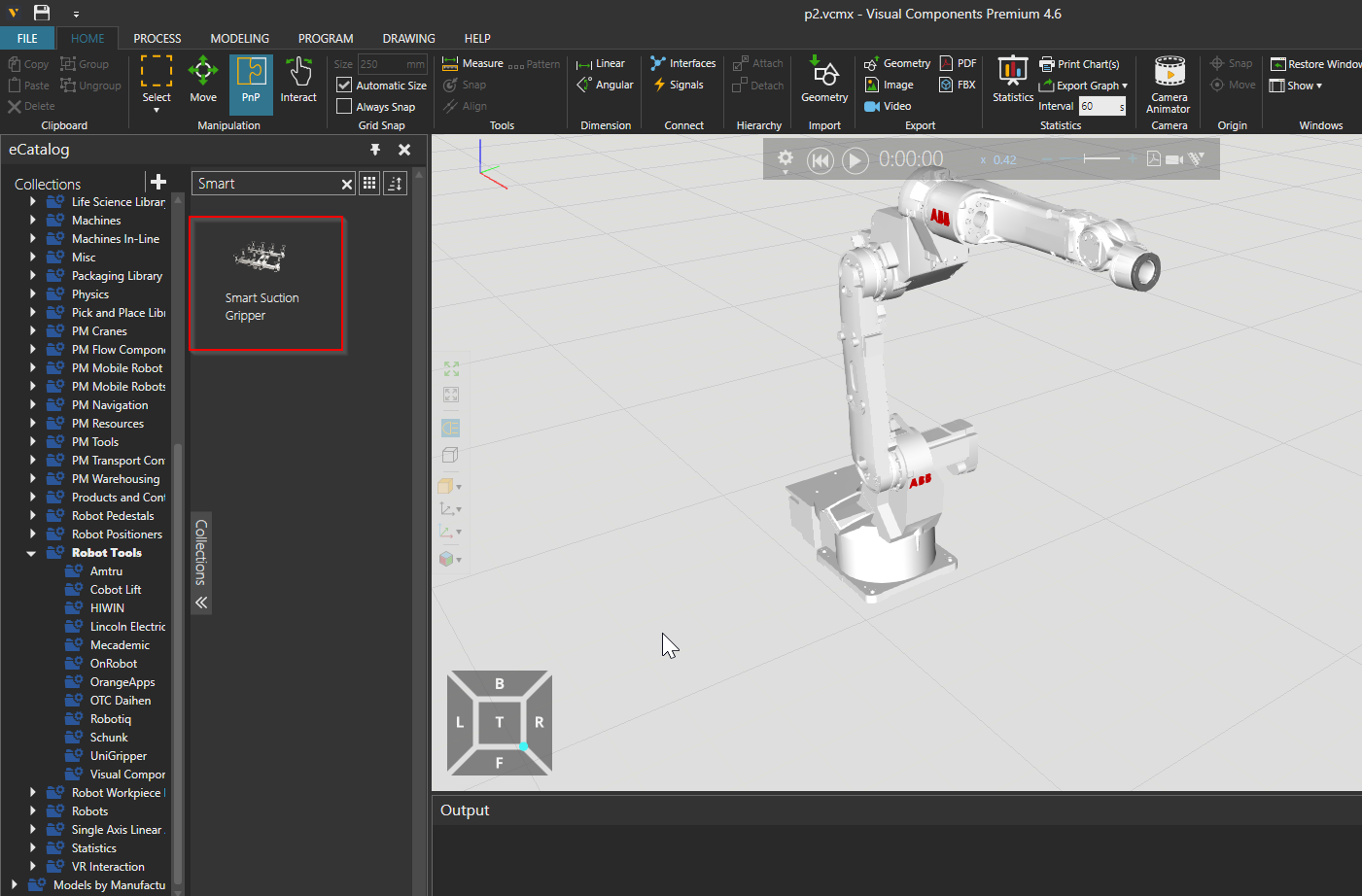
Task: Open the Interfaces connect editor
Action: tap(683, 64)
